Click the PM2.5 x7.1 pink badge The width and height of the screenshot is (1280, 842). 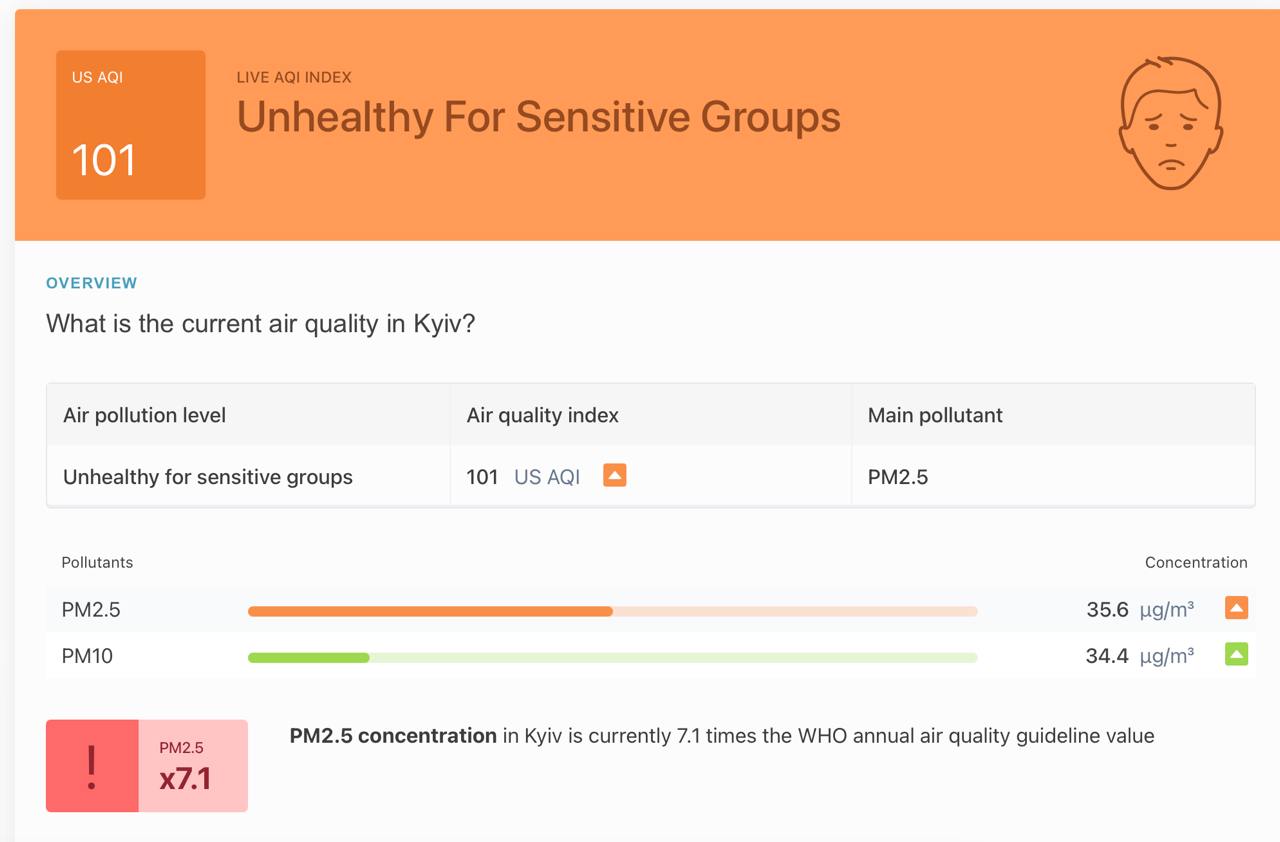point(192,766)
